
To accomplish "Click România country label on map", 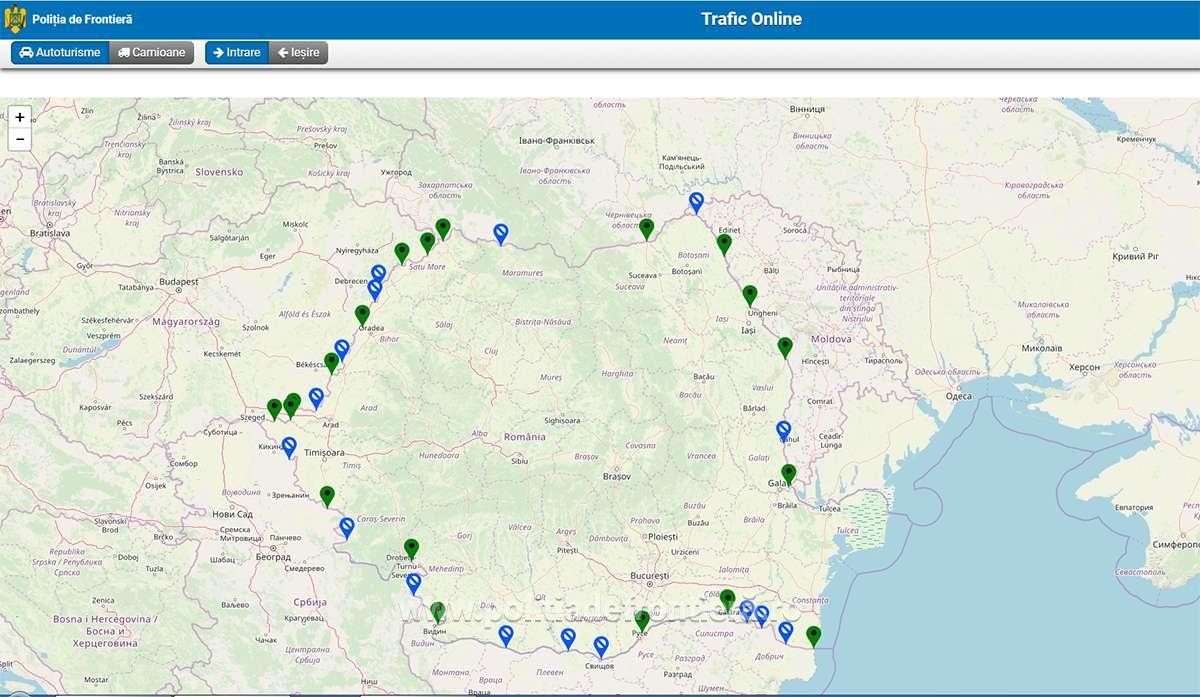I will [525, 437].
